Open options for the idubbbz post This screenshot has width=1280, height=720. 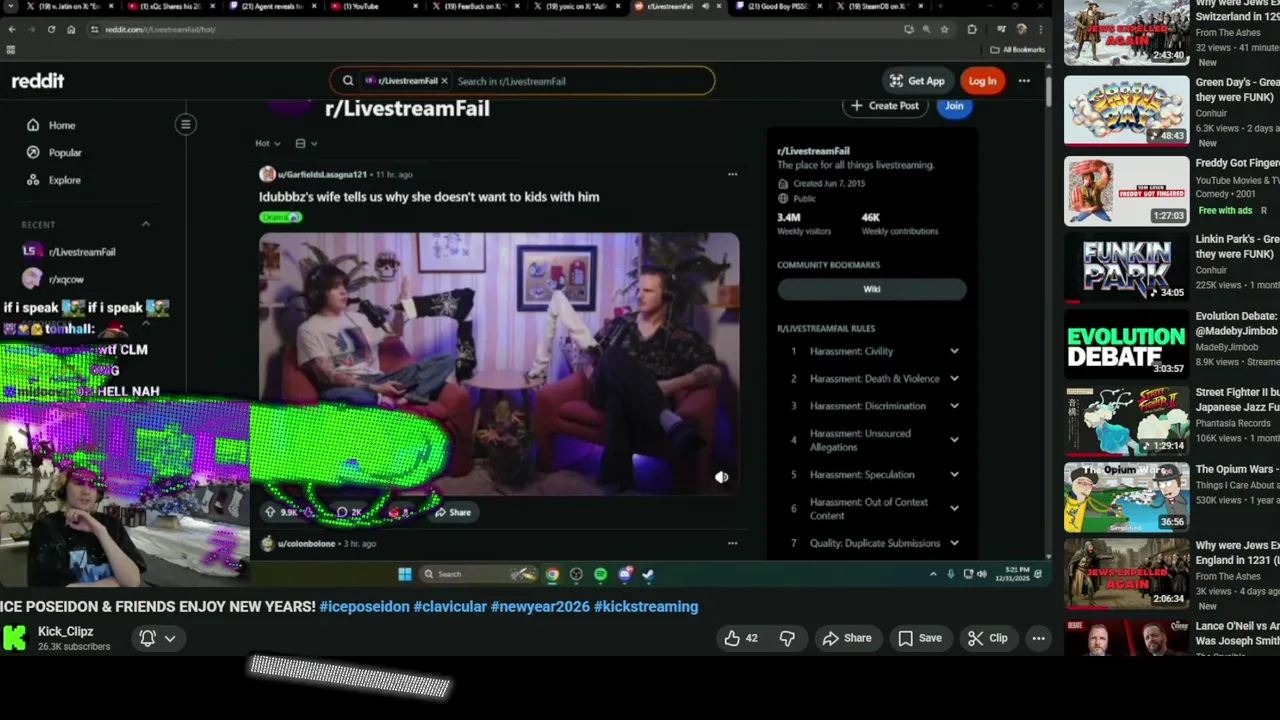click(732, 174)
